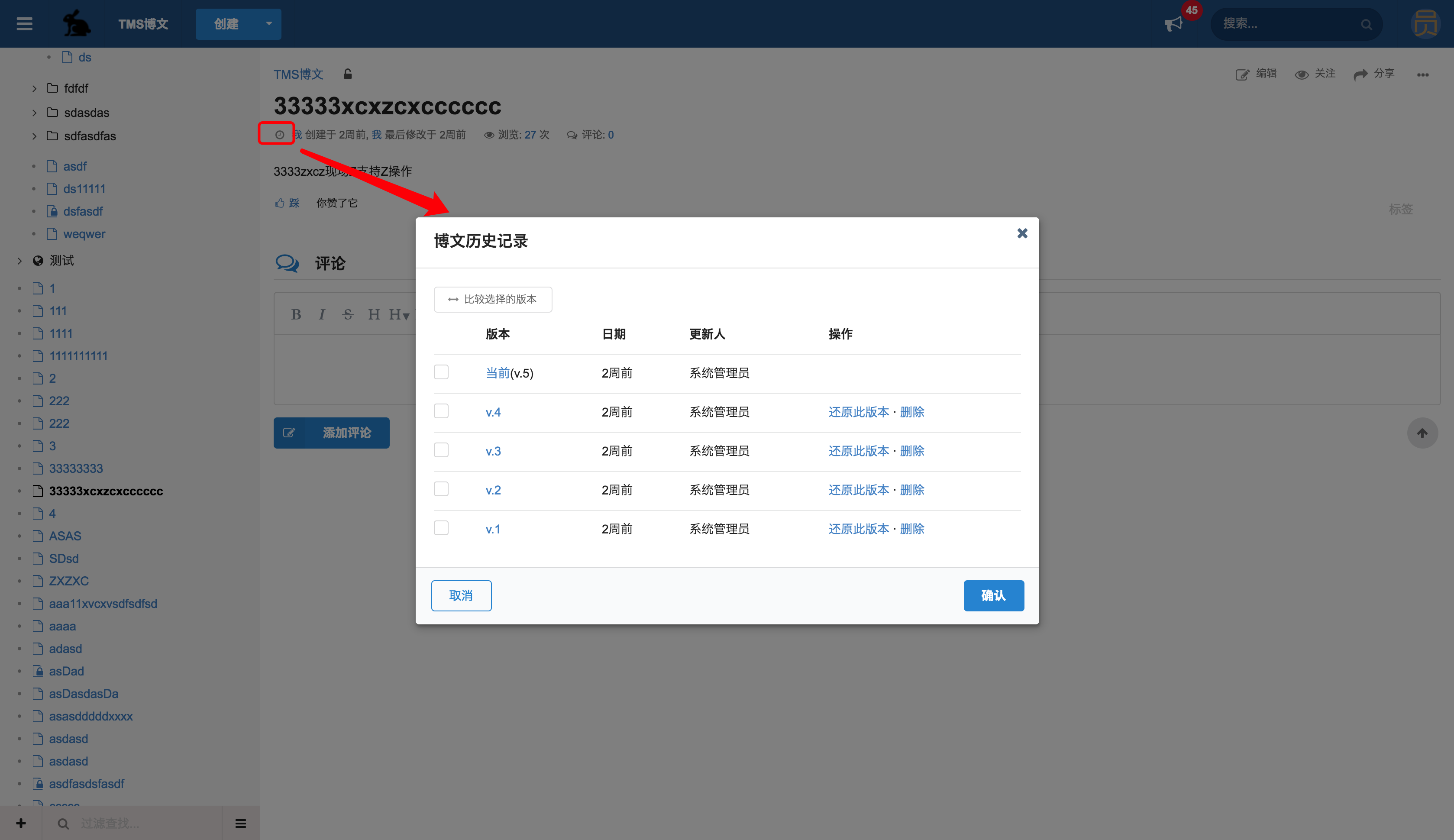Expand the sdfasdfas folder

(x=34, y=136)
